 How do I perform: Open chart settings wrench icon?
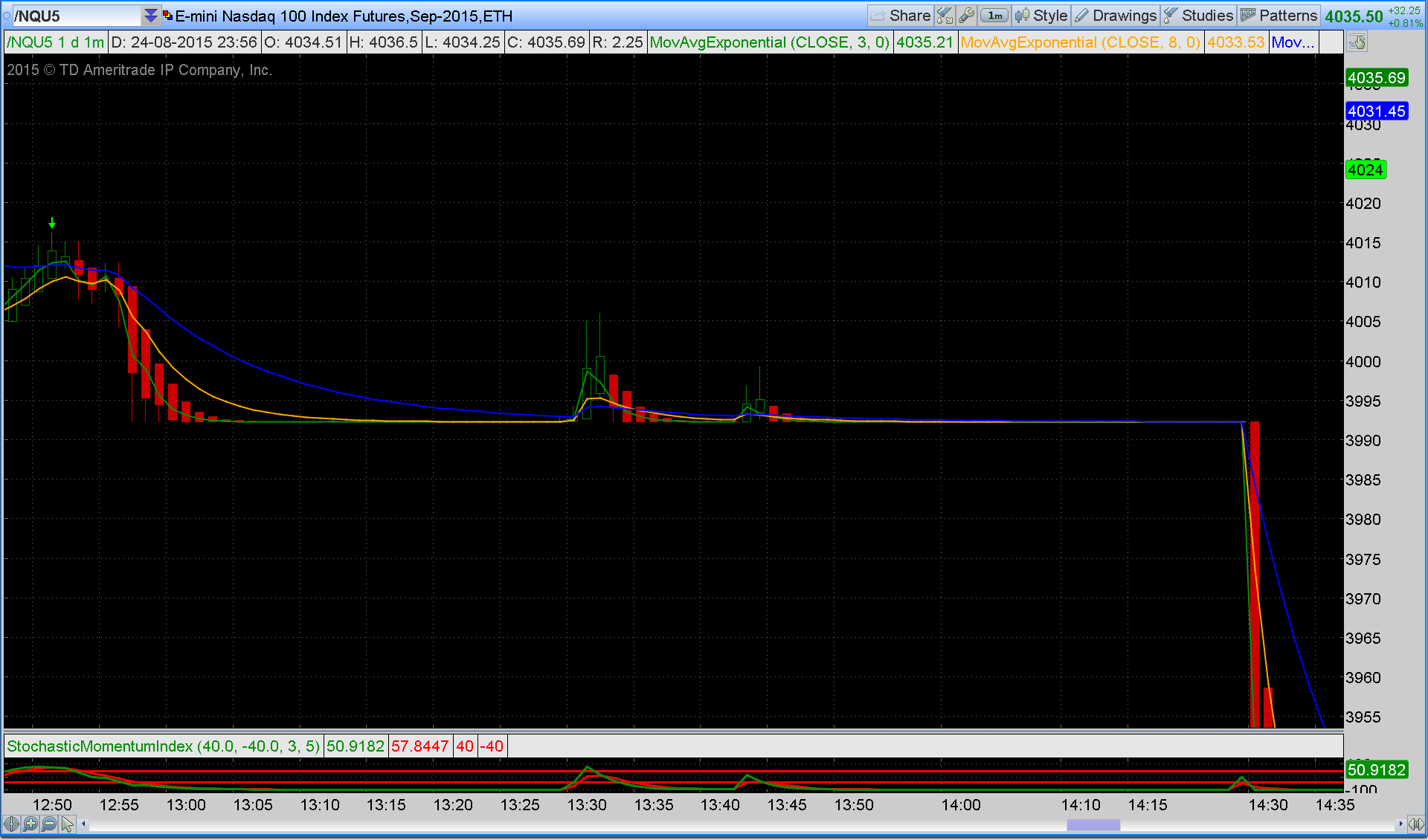click(x=966, y=16)
